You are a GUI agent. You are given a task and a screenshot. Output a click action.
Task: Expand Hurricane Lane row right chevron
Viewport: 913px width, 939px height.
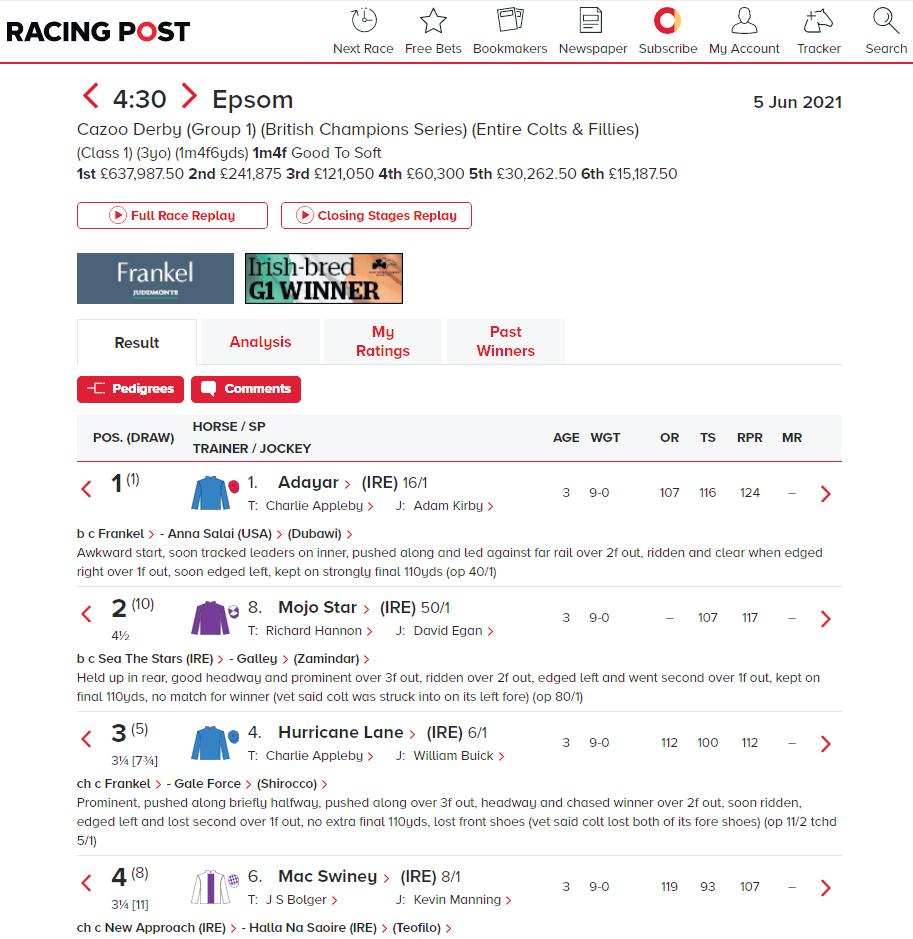coord(826,744)
